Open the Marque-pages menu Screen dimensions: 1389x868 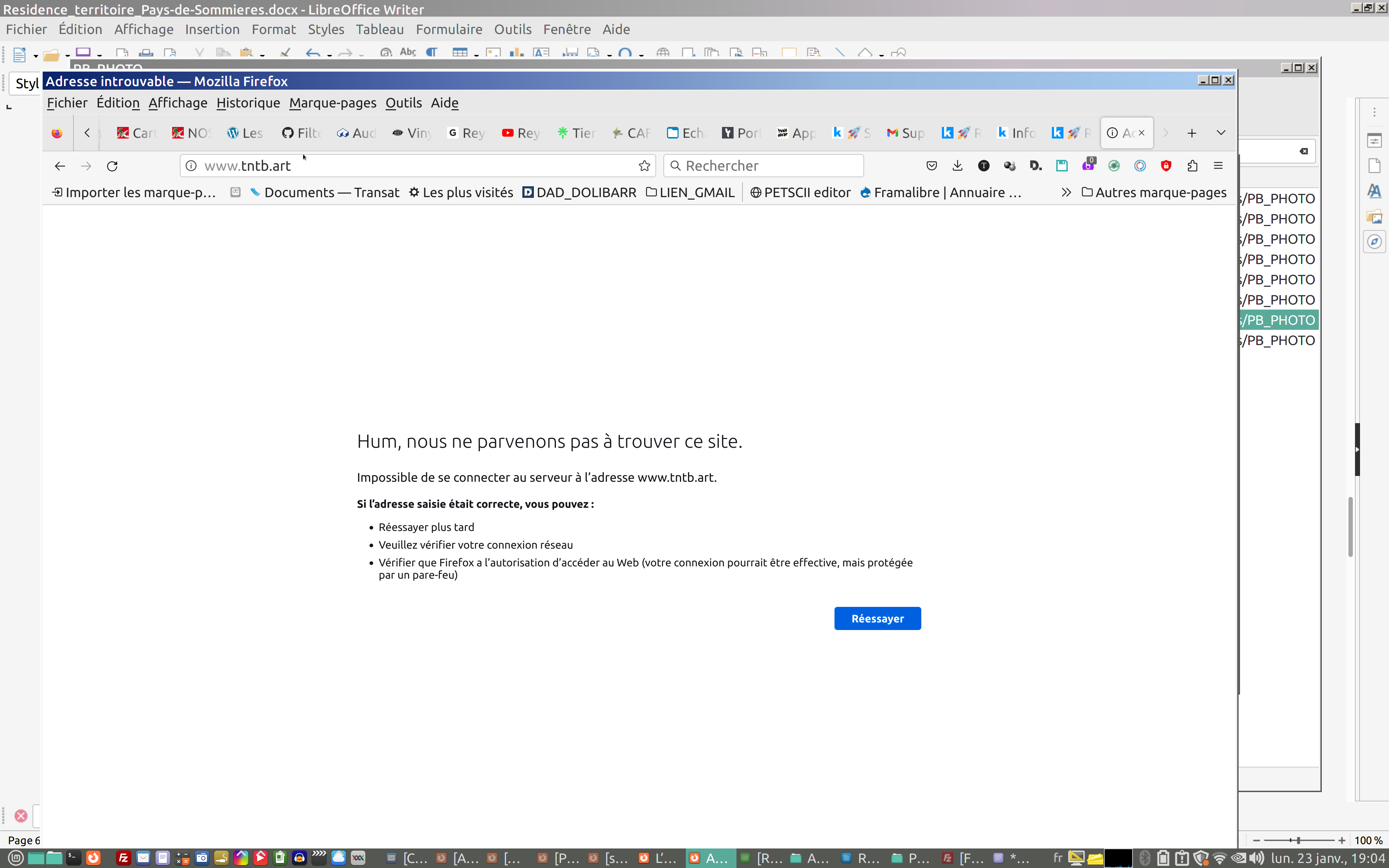(332, 103)
